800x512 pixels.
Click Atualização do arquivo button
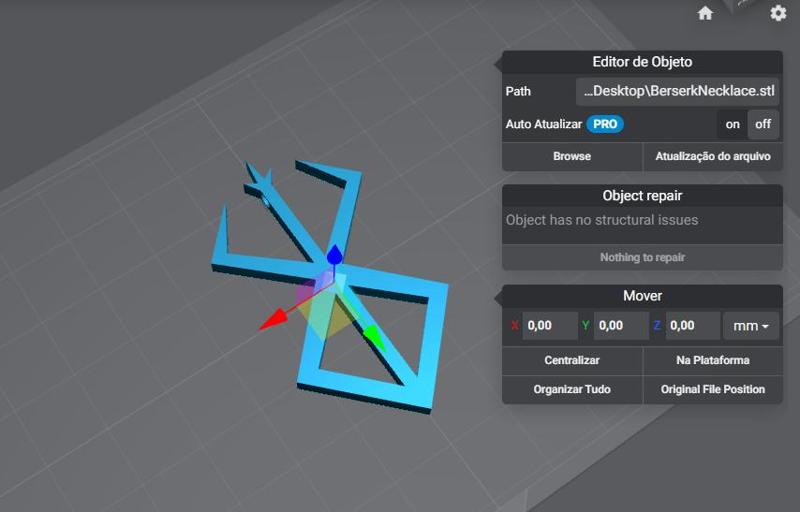[x=713, y=157]
